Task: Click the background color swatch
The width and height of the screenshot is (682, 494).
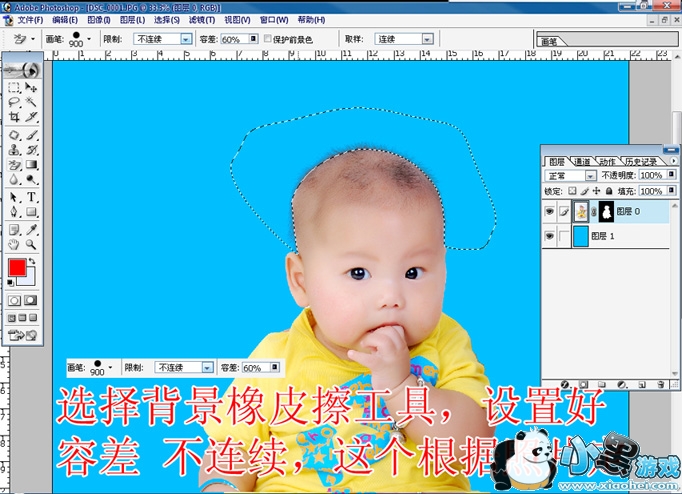Action: pos(29,280)
